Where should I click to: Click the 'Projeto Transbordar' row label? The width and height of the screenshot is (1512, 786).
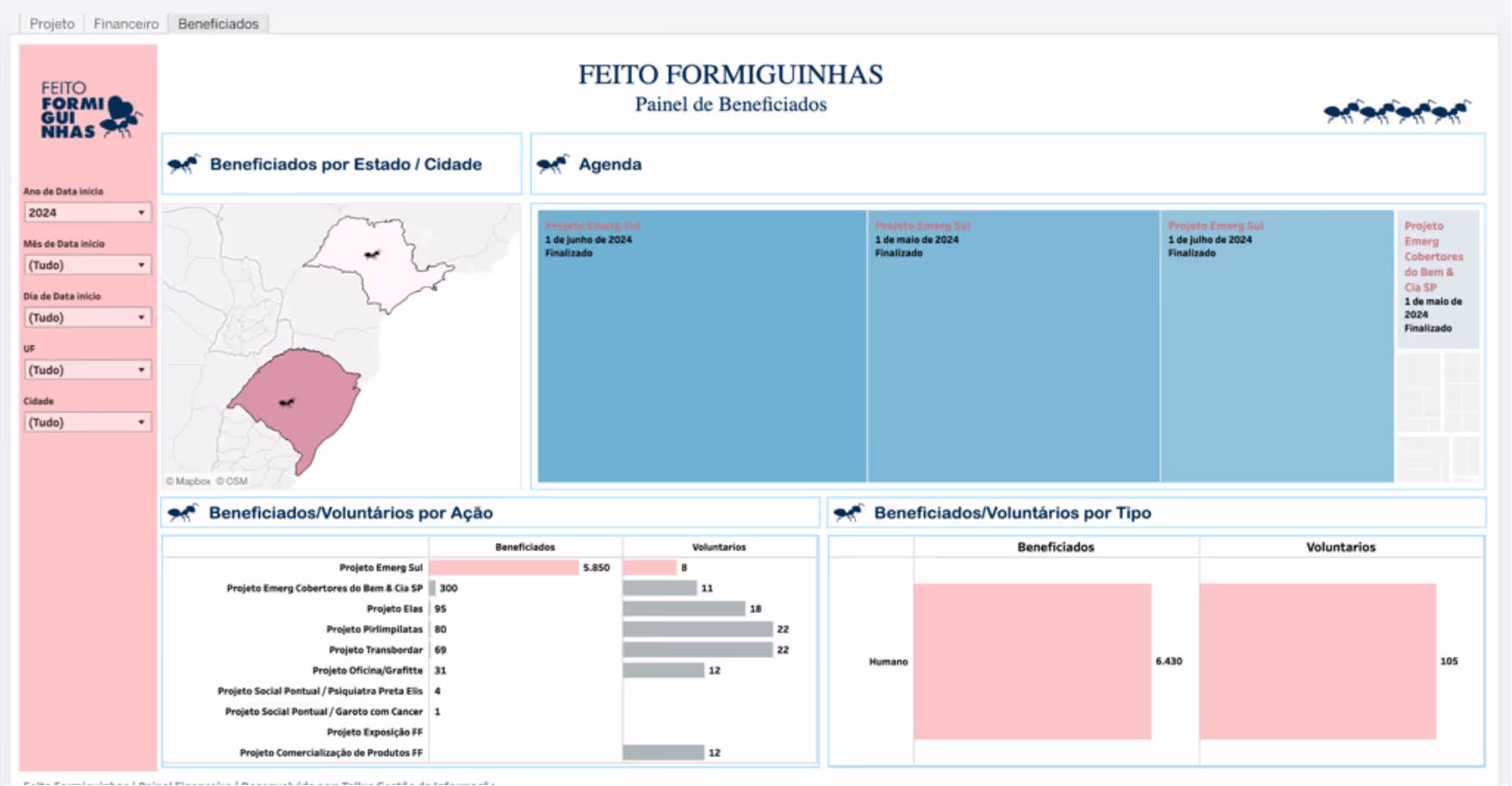375,650
